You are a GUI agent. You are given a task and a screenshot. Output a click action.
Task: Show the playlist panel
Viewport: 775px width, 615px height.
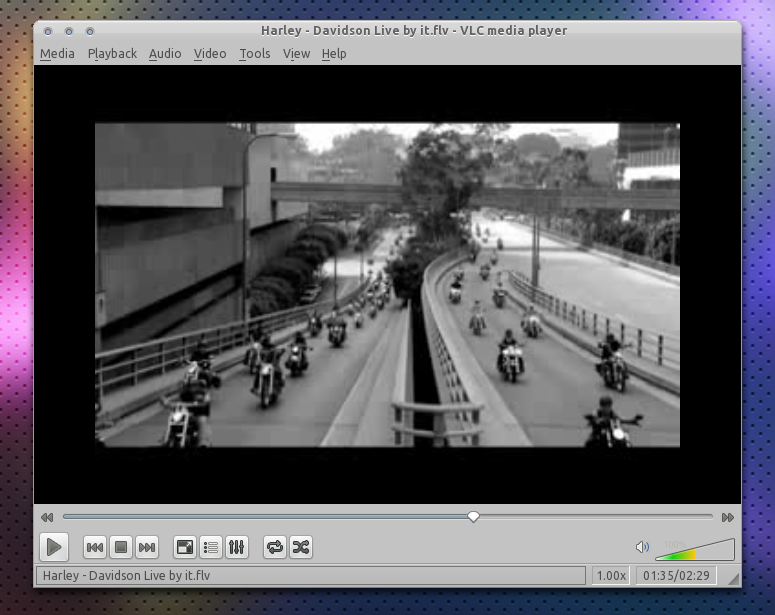(210, 547)
